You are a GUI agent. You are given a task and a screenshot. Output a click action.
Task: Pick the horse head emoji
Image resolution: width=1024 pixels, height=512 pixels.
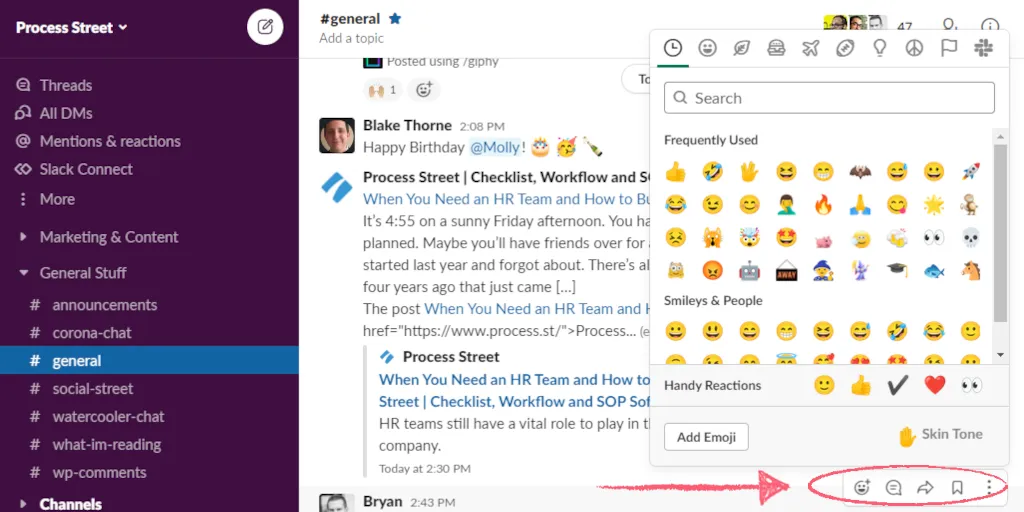click(971, 270)
